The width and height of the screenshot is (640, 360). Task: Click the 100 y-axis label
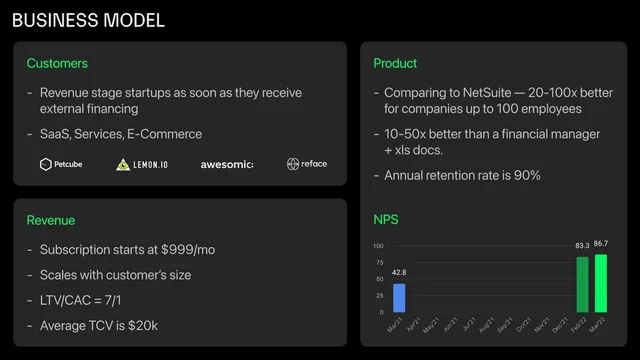click(378, 246)
